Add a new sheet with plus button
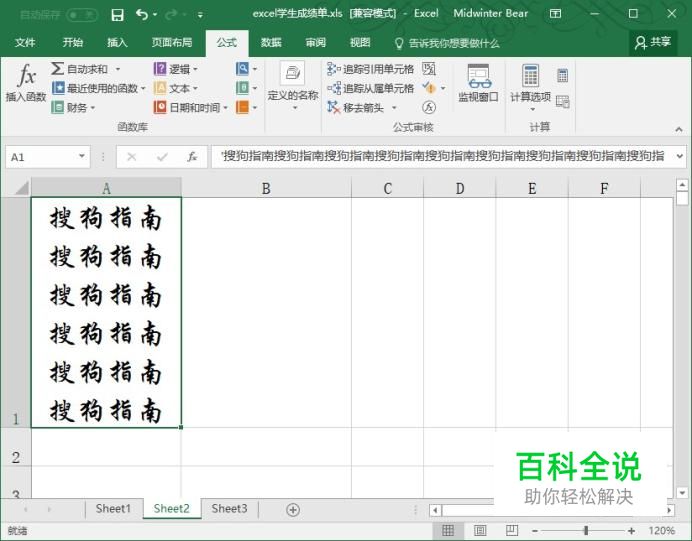 point(293,510)
